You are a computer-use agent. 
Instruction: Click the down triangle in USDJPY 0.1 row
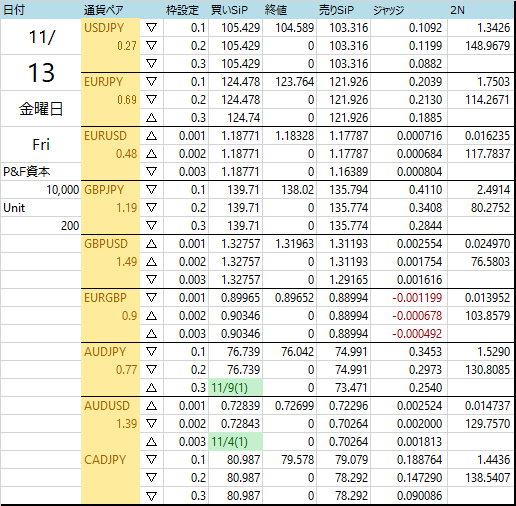151,28
